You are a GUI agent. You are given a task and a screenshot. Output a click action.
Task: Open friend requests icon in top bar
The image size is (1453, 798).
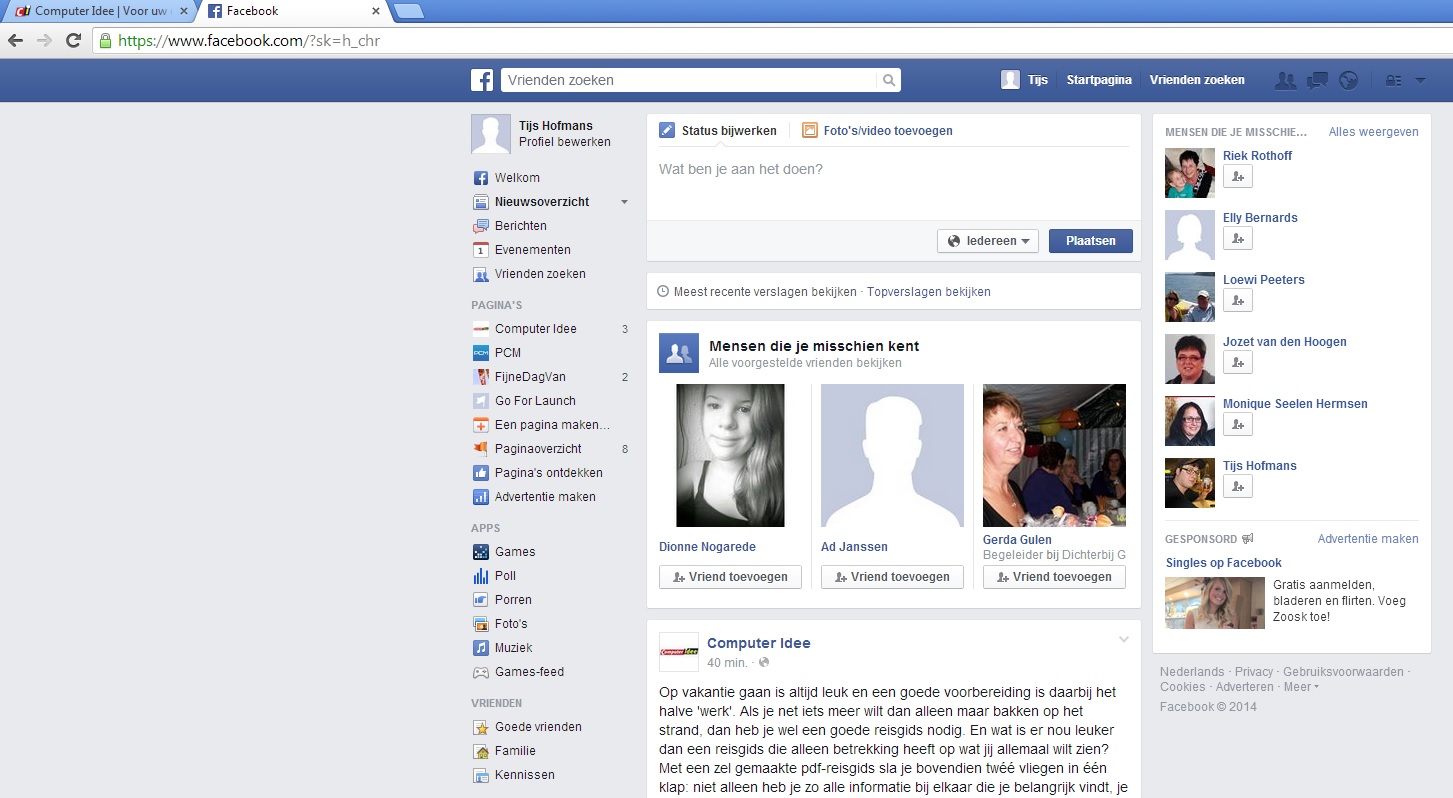pos(1285,81)
